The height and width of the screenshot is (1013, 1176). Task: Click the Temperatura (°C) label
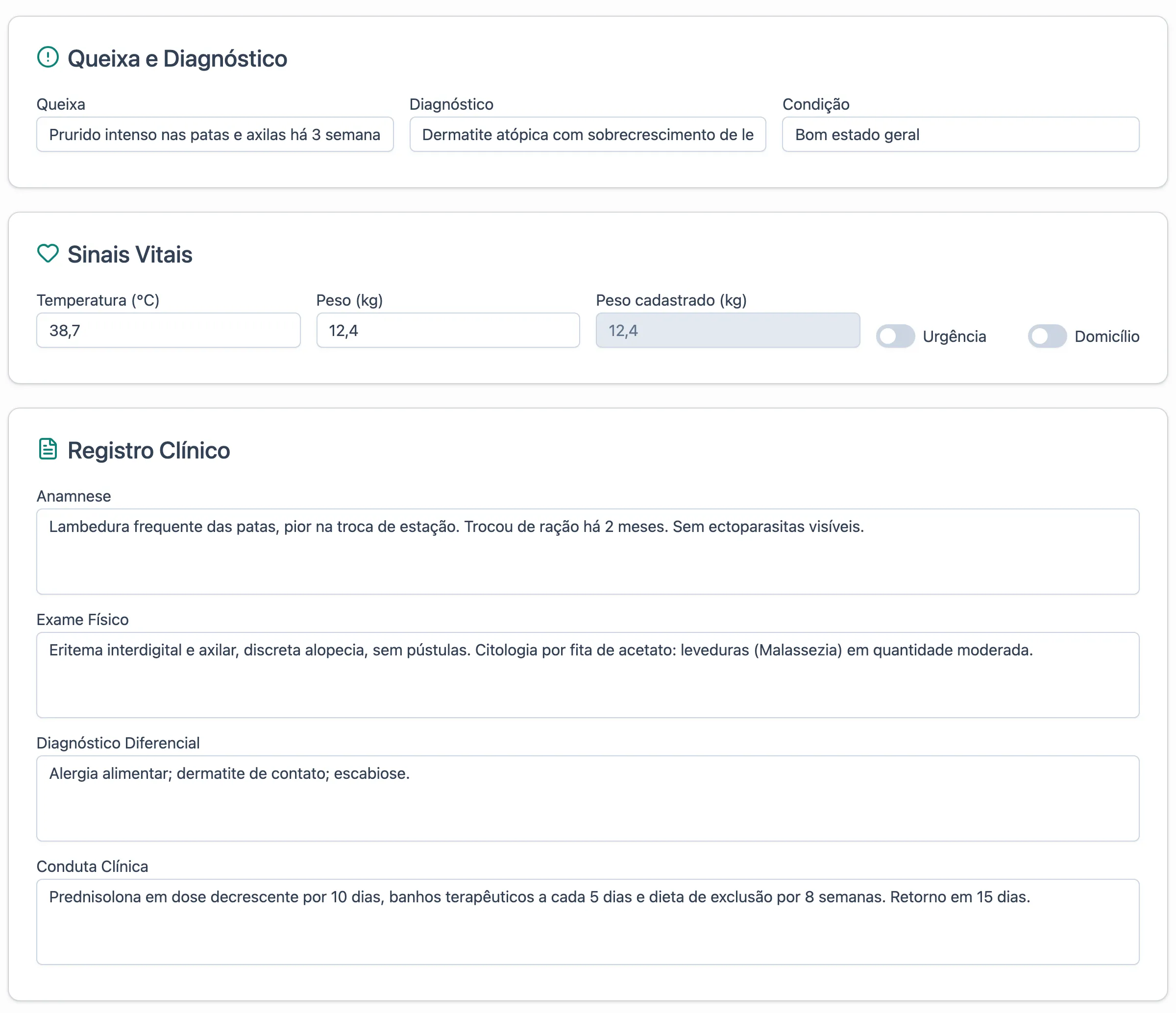(x=98, y=300)
